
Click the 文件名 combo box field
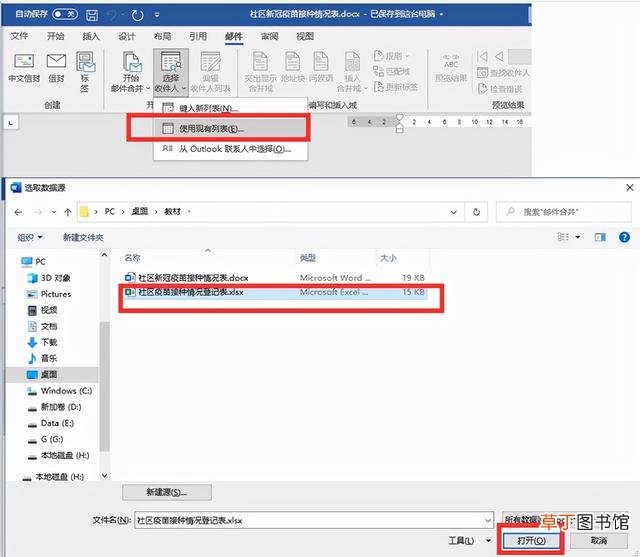click(x=313, y=520)
